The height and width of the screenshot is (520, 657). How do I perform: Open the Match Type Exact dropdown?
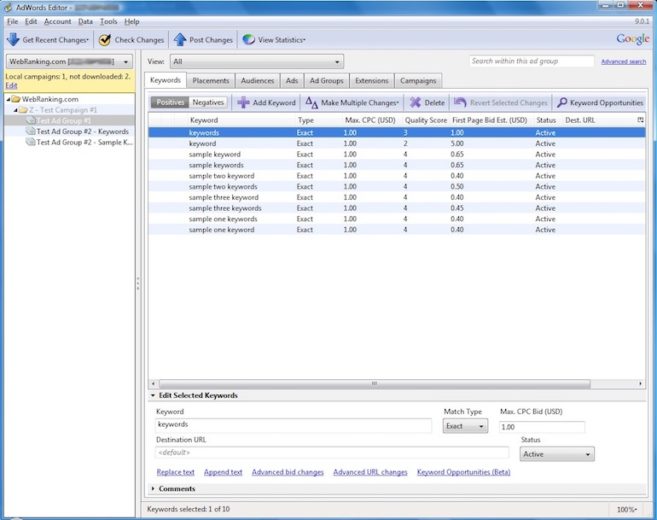click(x=465, y=426)
